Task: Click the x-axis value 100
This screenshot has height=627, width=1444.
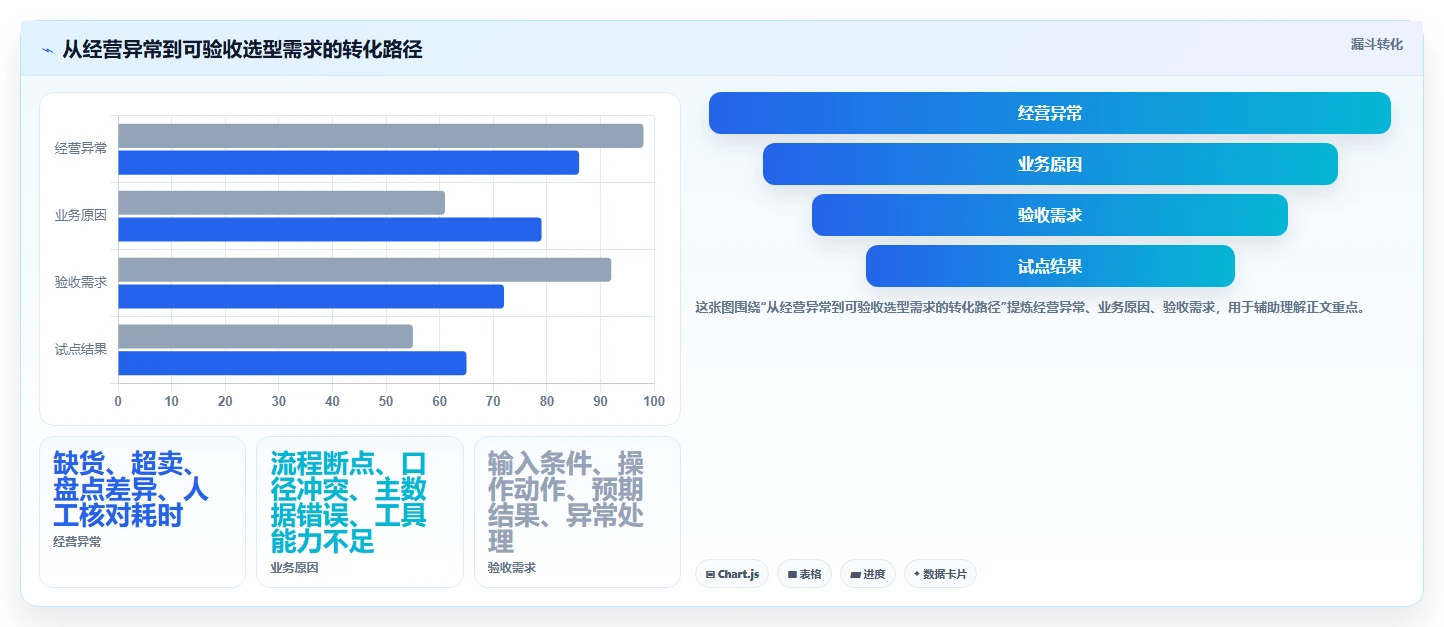Action: [654, 402]
